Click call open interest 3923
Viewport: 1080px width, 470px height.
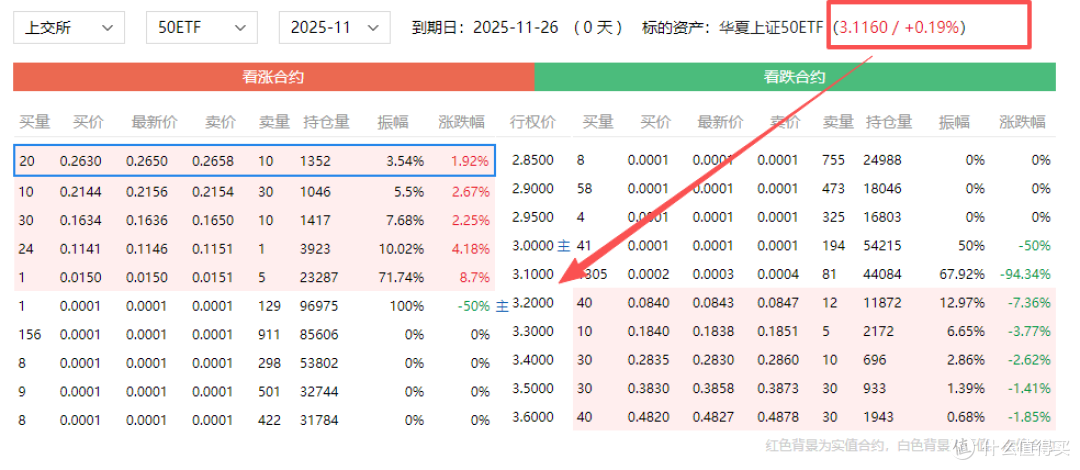(x=315, y=249)
